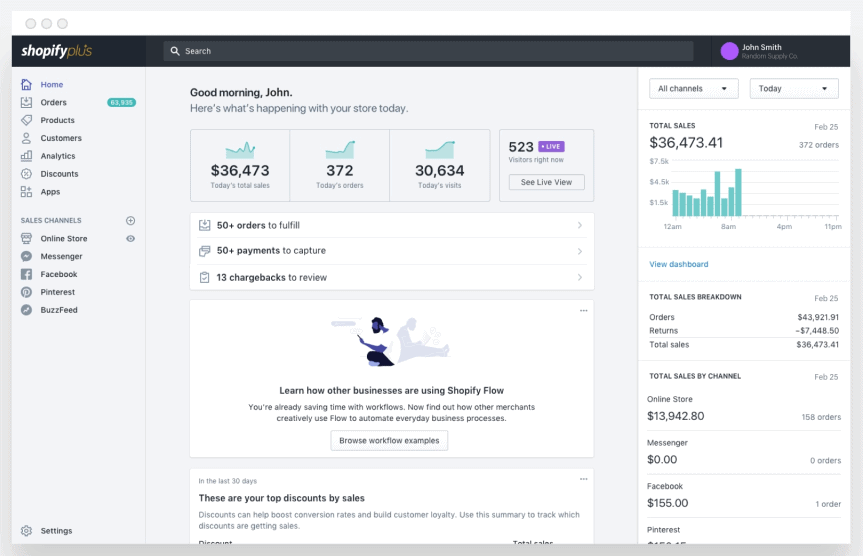This screenshot has height=556, width=863.
Task: Open the Customers menu item
Action: click(61, 138)
